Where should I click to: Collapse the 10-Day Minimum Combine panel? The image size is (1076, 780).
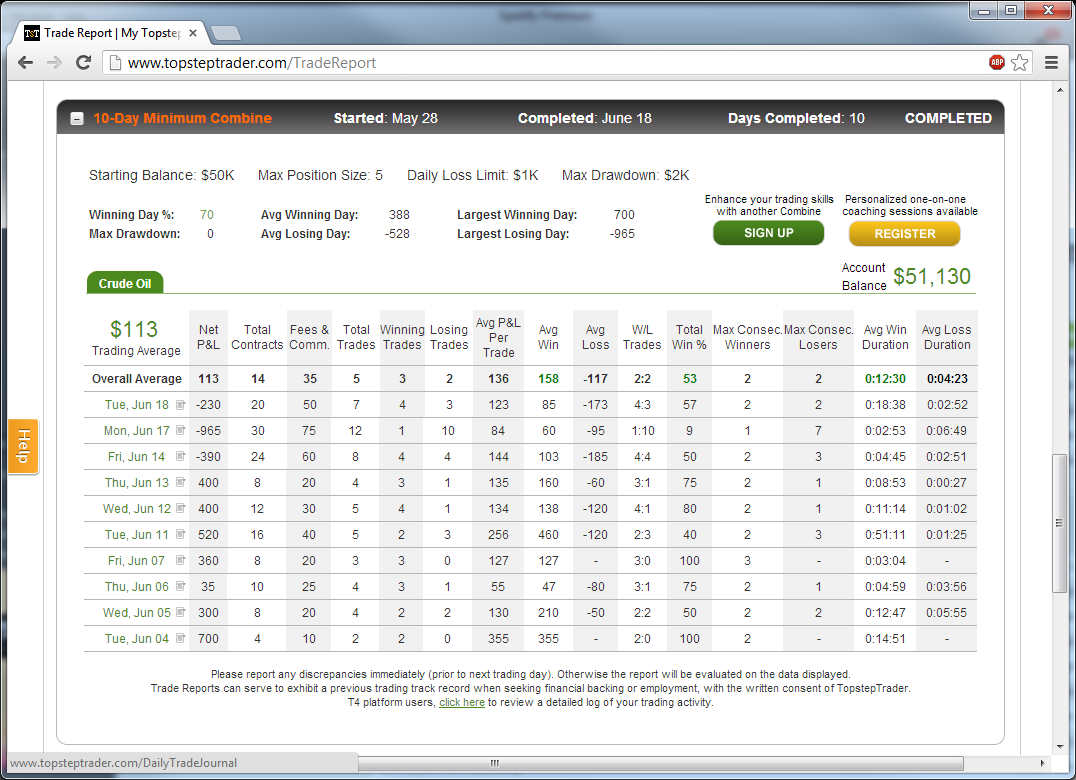(77, 119)
